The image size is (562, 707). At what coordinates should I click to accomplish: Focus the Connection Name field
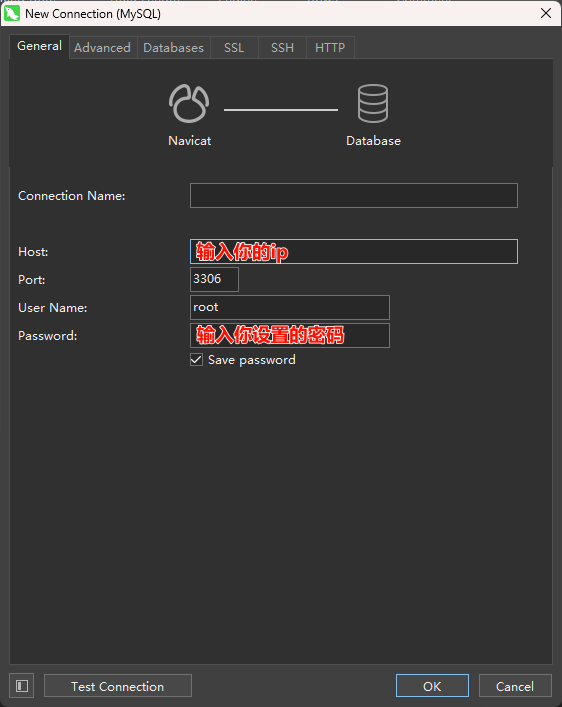tap(354, 195)
